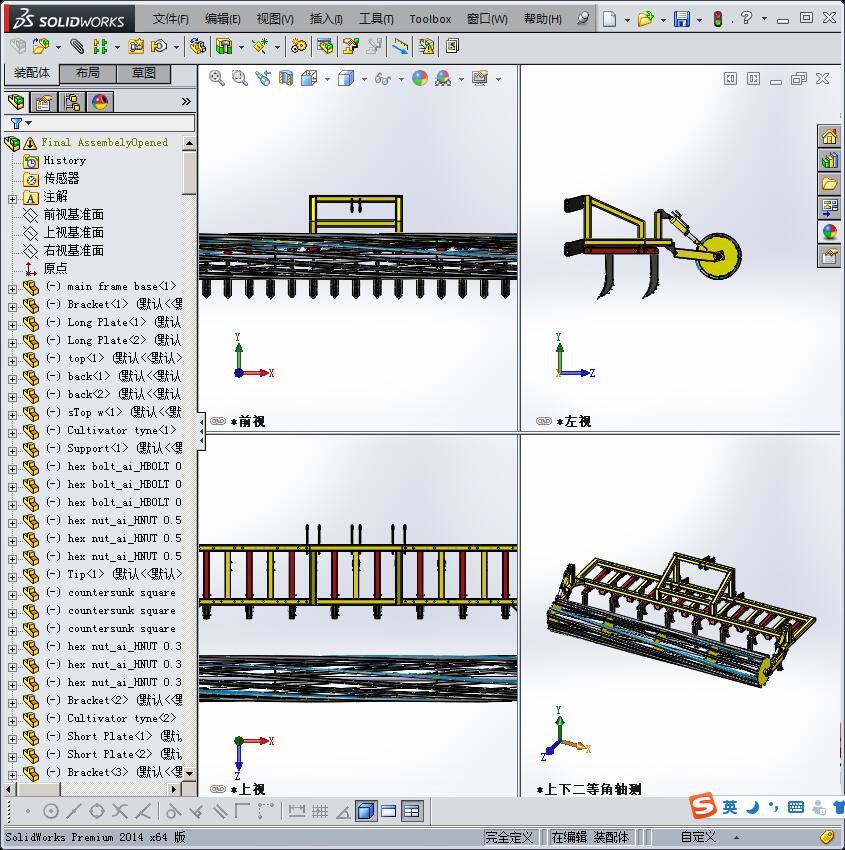Click the tree vertical scrollbar down arrow

189,774
